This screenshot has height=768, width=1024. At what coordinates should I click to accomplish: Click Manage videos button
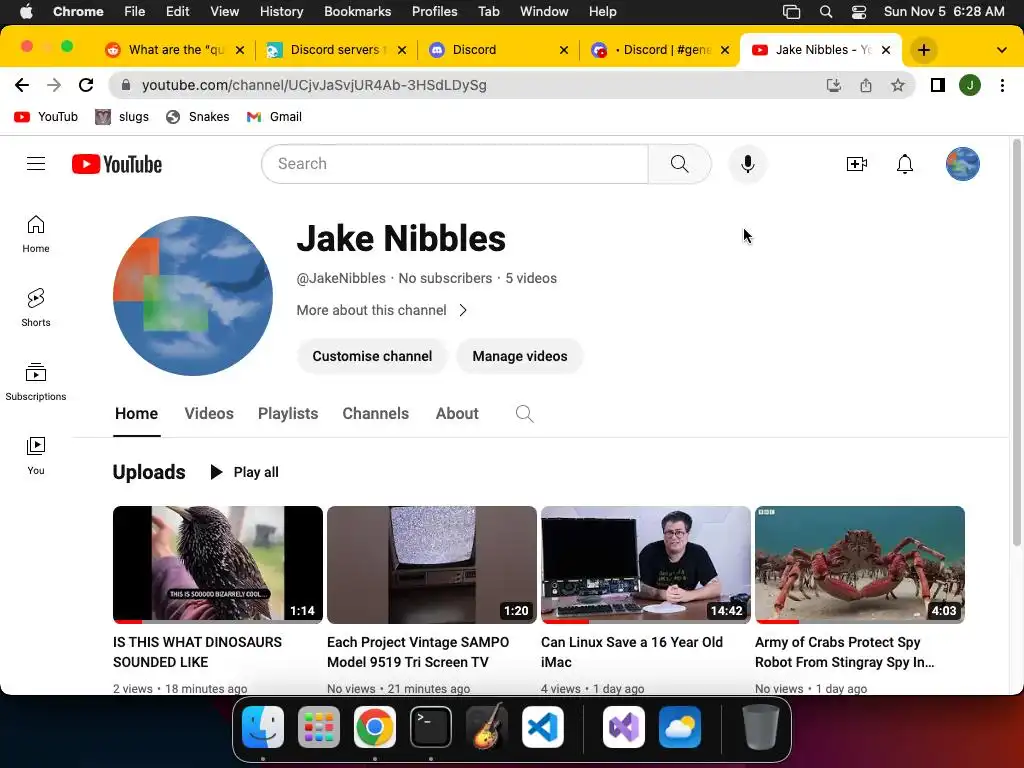pyautogui.click(x=520, y=356)
